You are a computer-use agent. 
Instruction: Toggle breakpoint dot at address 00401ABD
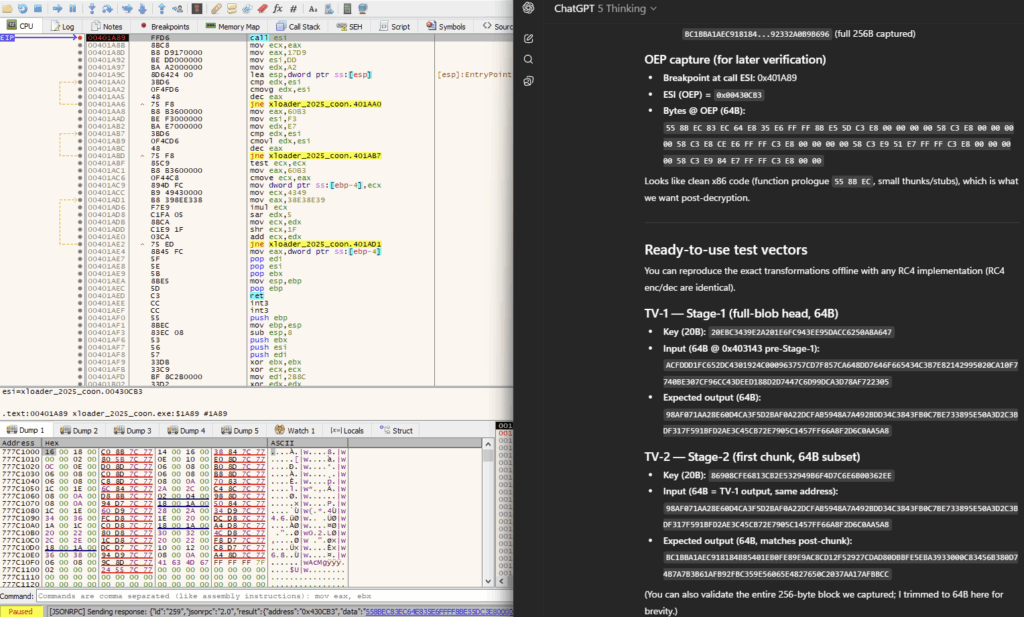80,155
